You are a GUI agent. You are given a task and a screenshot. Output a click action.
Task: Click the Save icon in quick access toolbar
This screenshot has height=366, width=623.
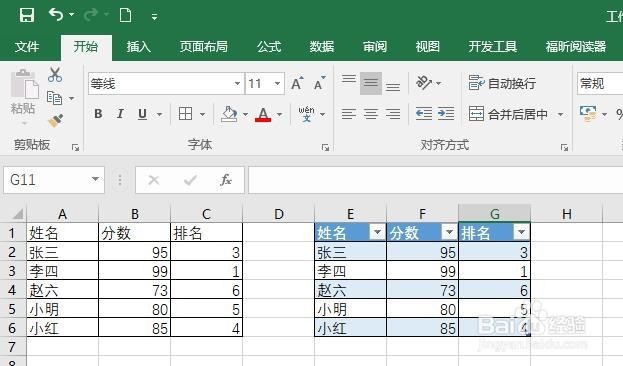pyautogui.click(x=27, y=15)
